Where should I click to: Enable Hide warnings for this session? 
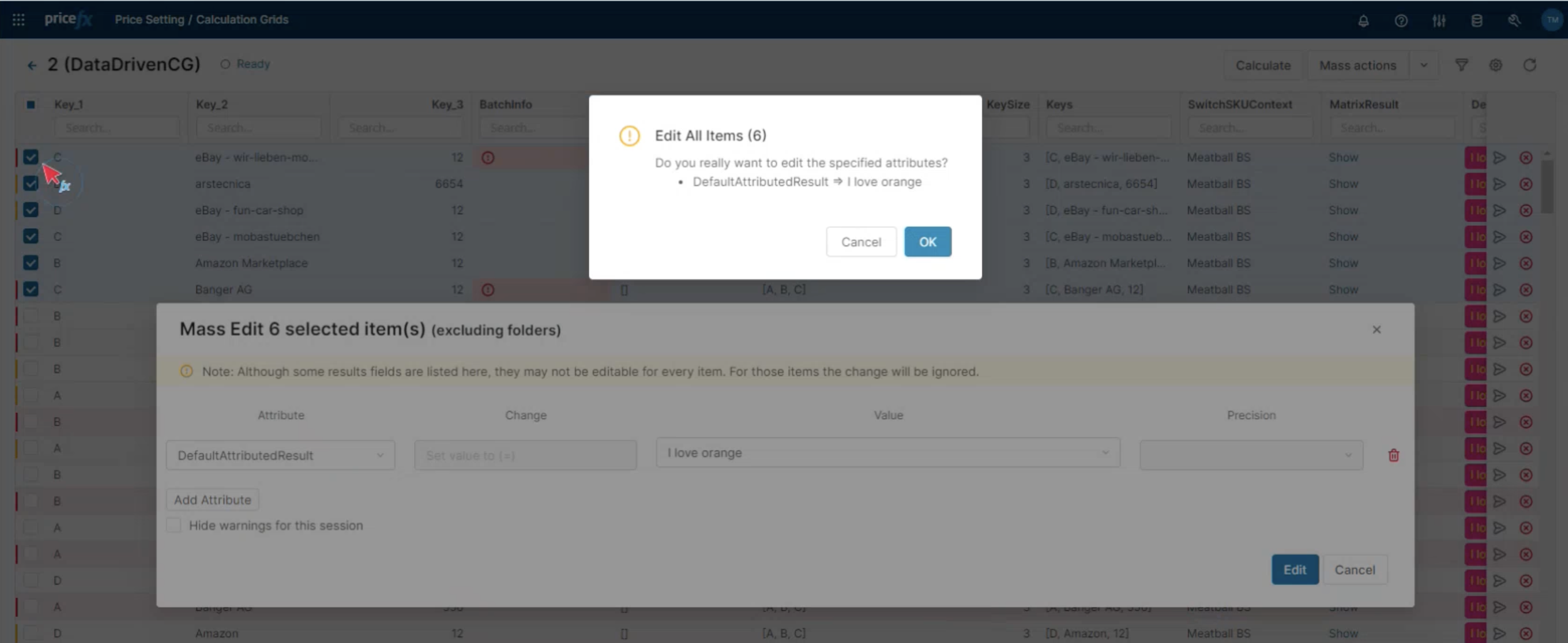pyautogui.click(x=174, y=525)
